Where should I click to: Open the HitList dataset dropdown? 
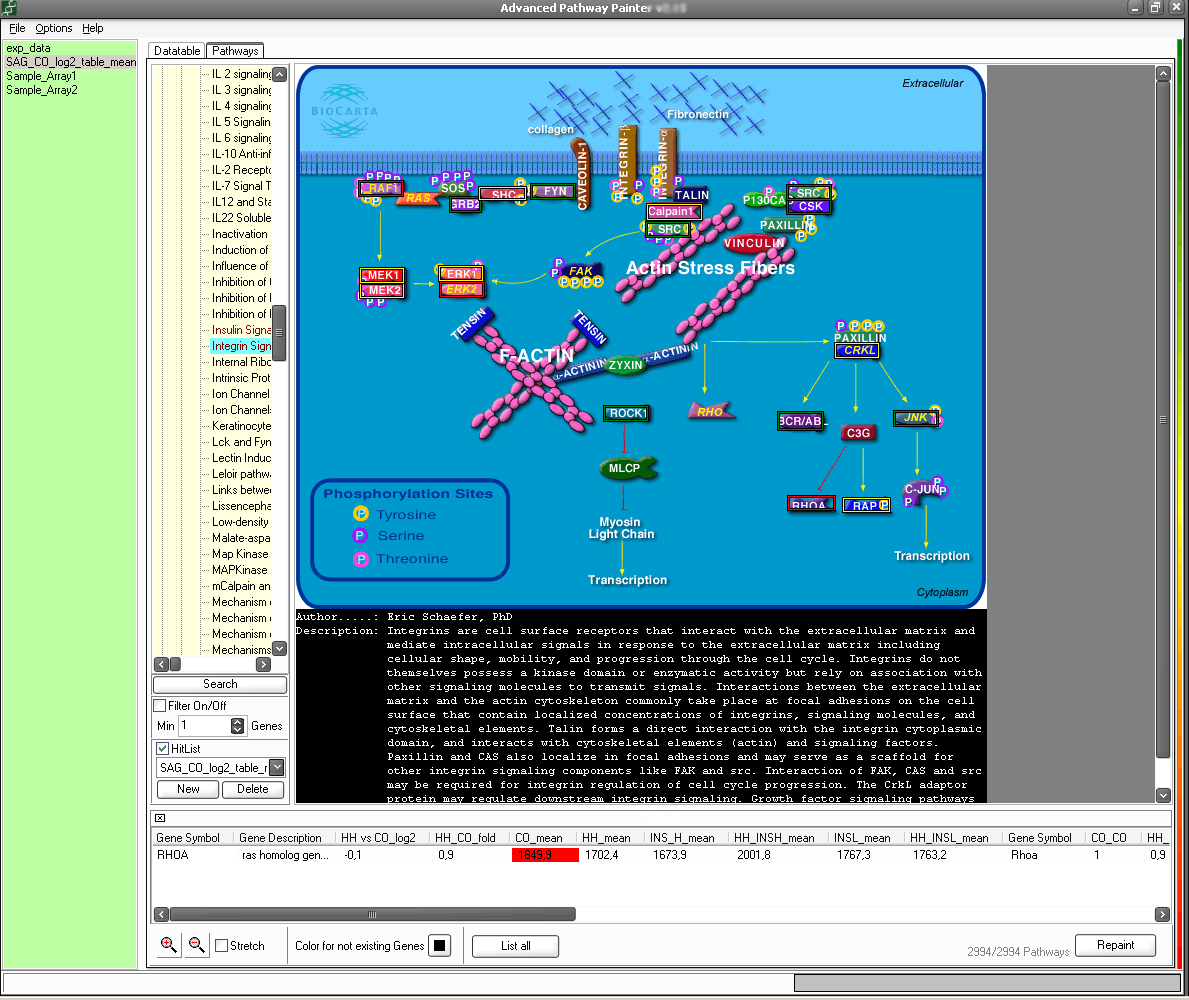[277, 768]
